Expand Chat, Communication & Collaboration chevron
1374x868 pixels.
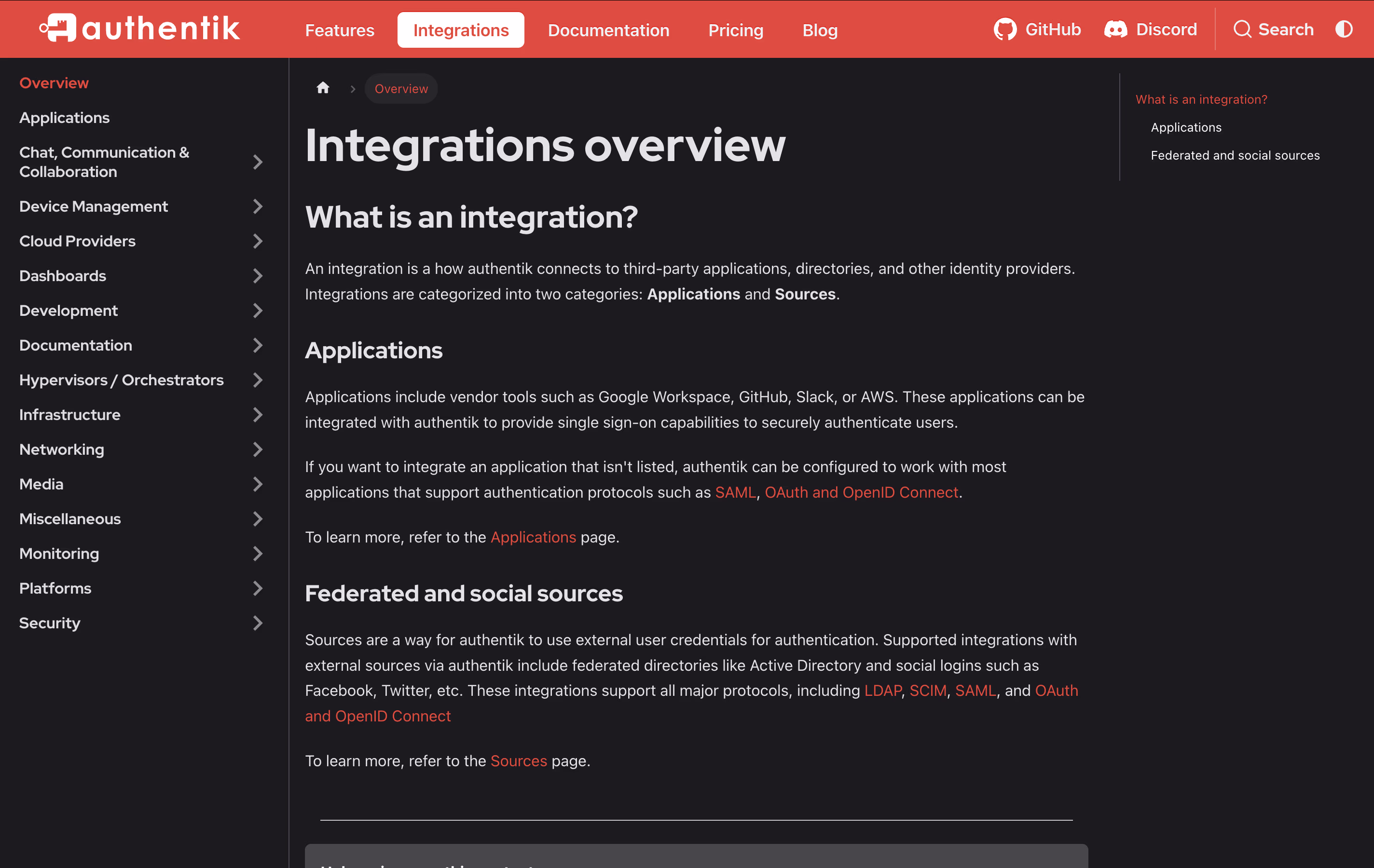(258, 163)
